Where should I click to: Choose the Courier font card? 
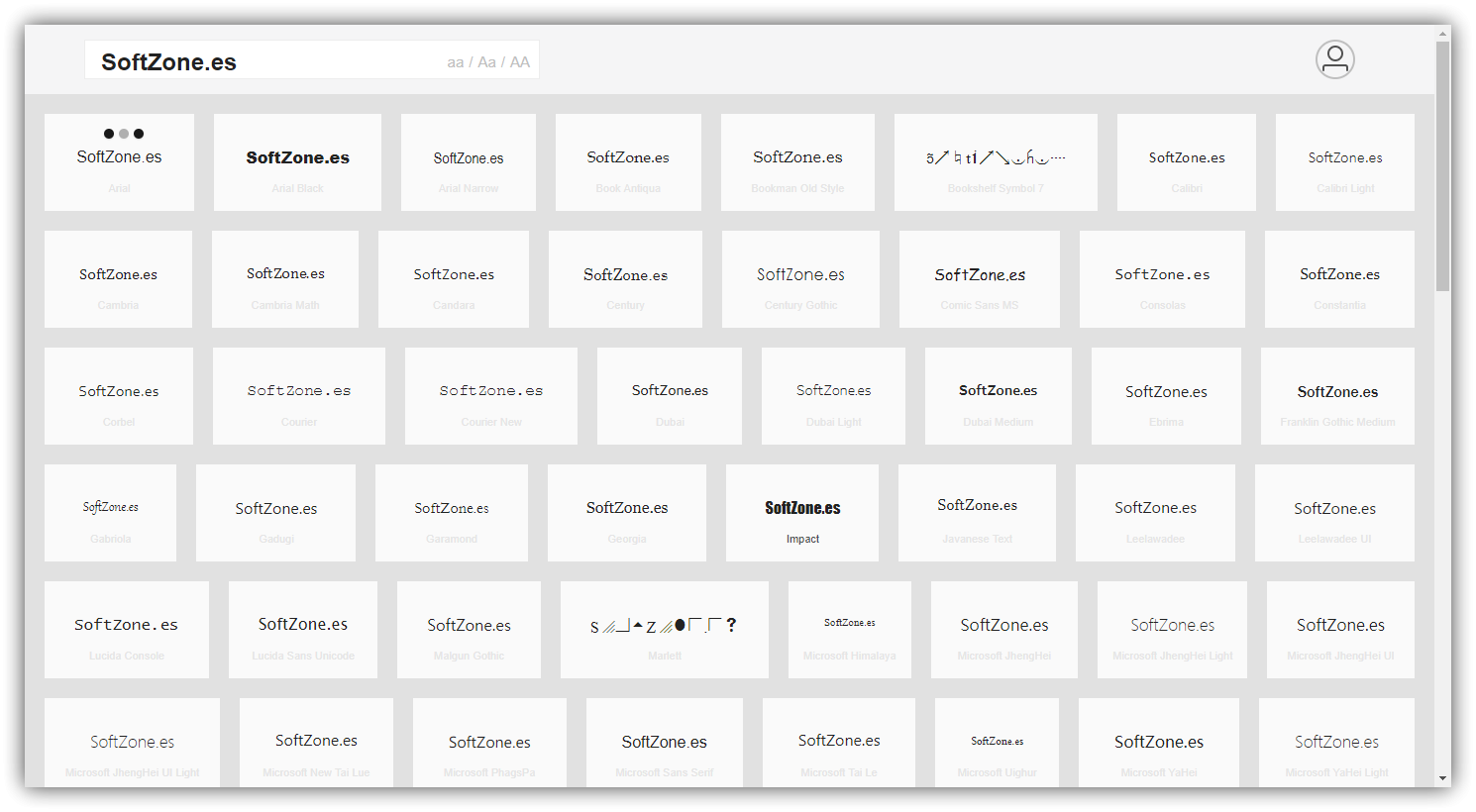click(x=299, y=396)
